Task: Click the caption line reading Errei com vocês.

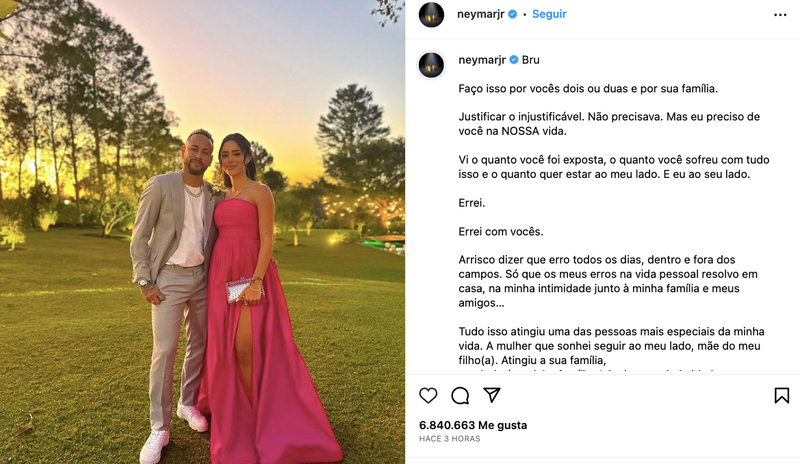Action: (x=501, y=232)
